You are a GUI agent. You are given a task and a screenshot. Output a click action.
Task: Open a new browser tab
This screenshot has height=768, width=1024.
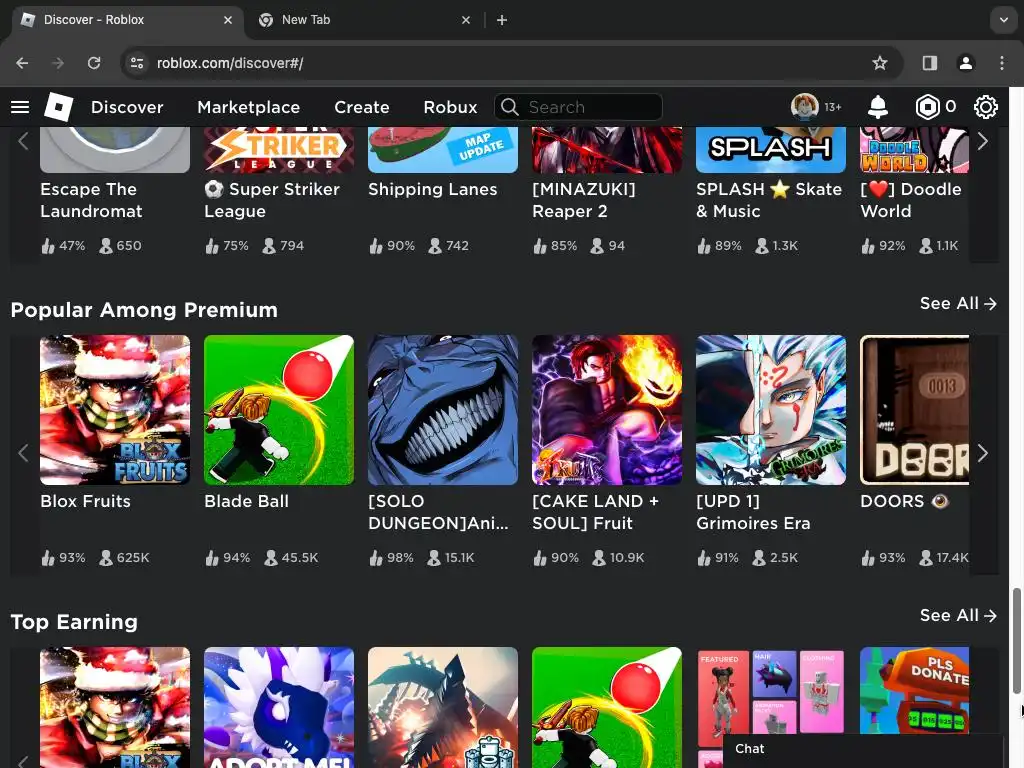click(x=502, y=20)
